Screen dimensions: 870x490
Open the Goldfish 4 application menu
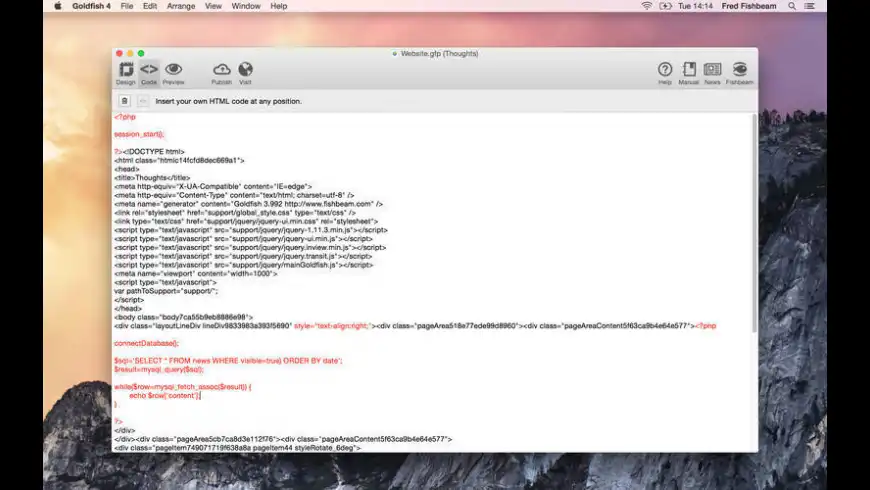92,6
